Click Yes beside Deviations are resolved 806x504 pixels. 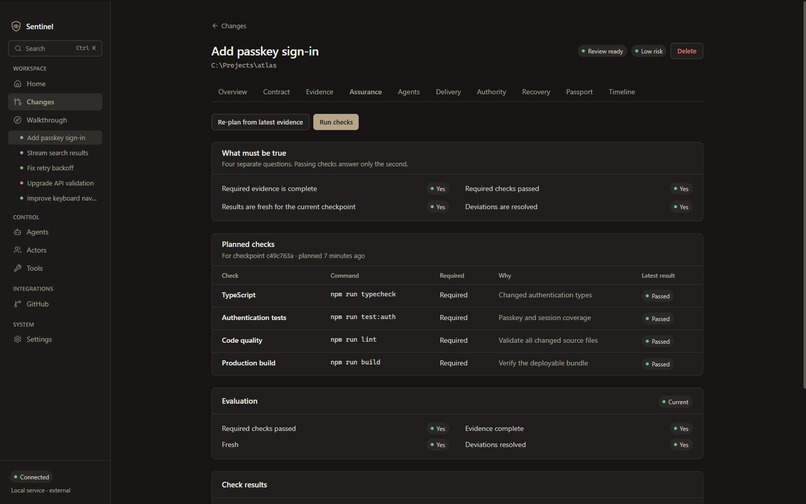tap(681, 207)
